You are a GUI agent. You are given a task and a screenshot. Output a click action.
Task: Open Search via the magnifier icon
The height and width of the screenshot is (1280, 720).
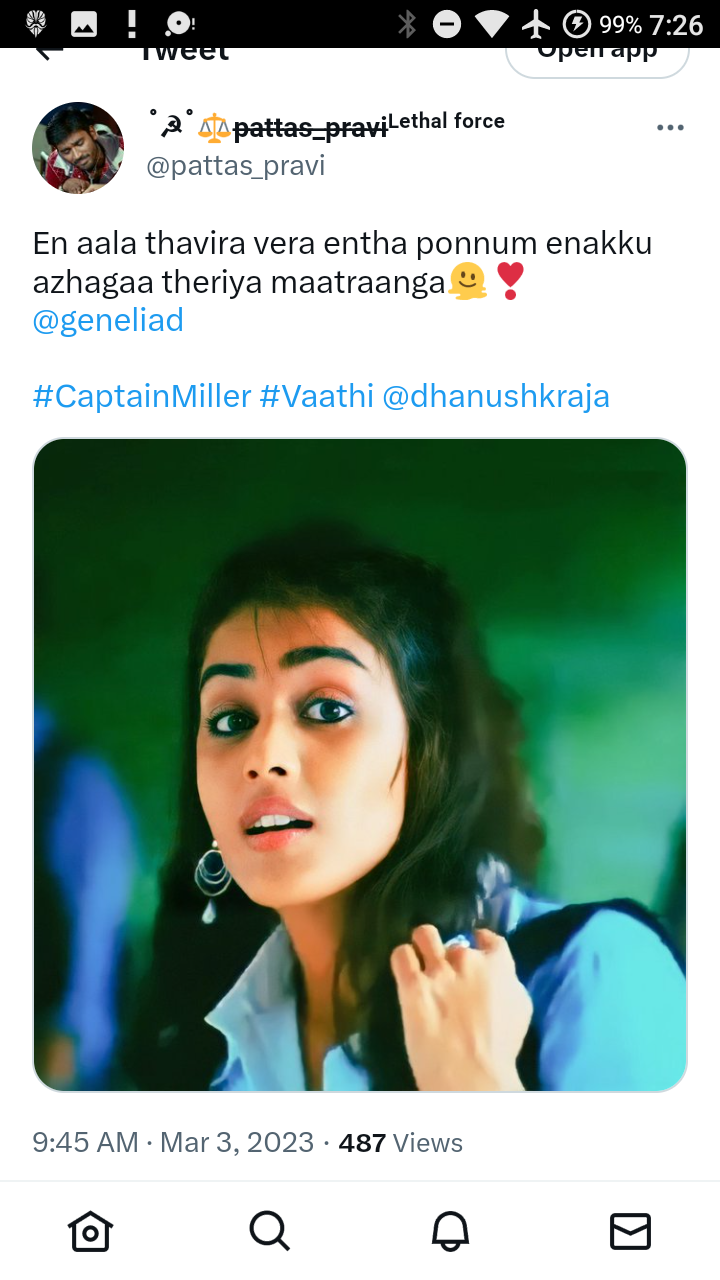pyautogui.click(x=269, y=1230)
